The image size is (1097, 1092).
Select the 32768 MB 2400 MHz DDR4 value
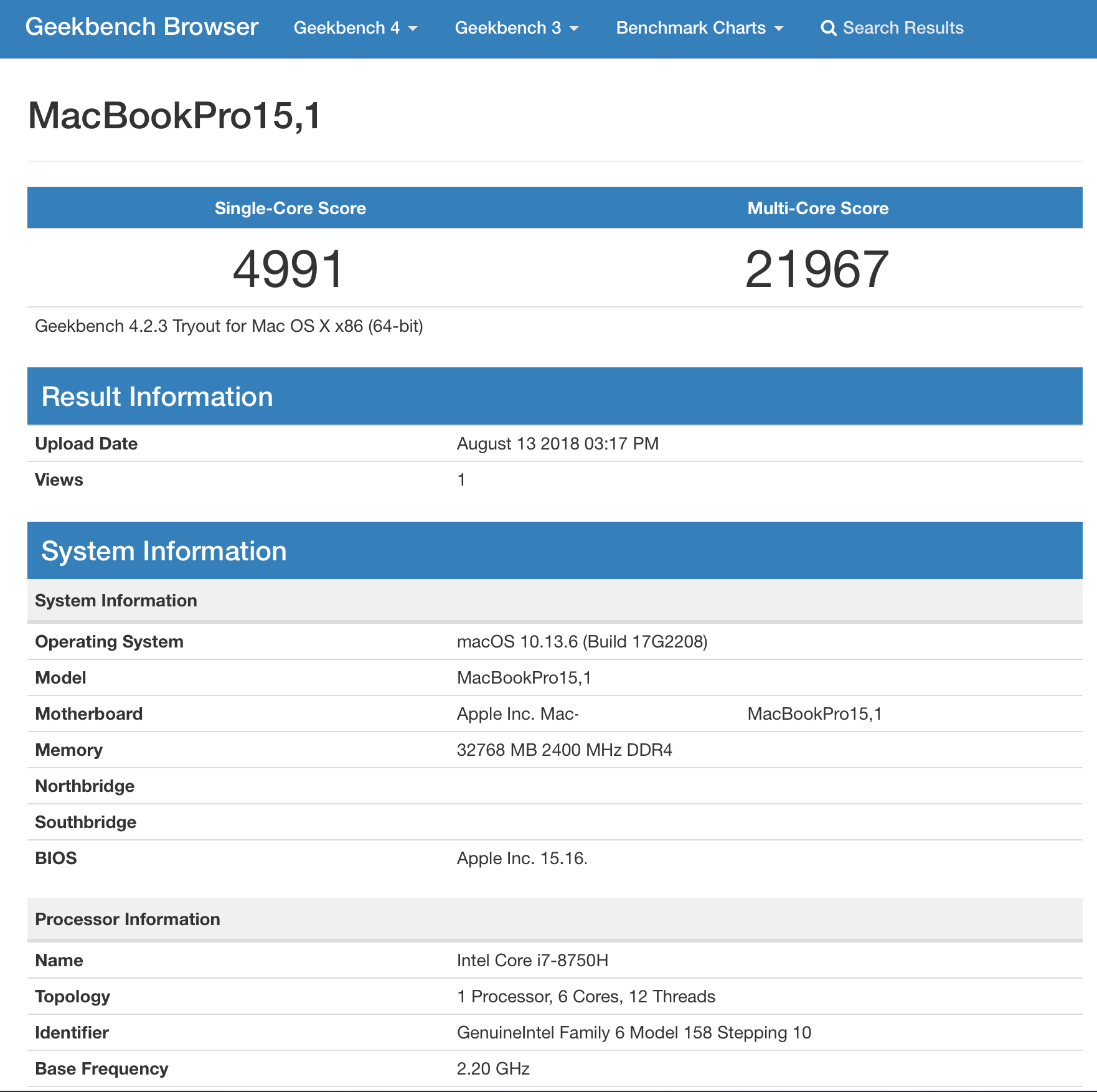coord(565,750)
